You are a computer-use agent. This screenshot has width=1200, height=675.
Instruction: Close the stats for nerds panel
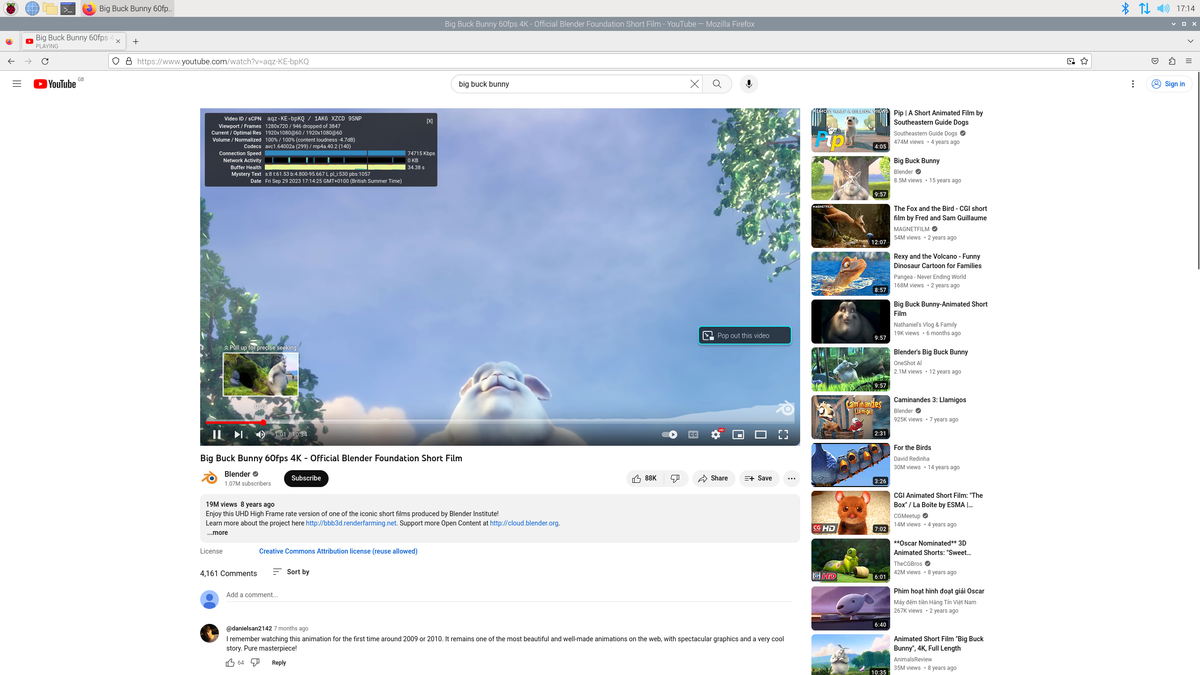(x=430, y=120)
